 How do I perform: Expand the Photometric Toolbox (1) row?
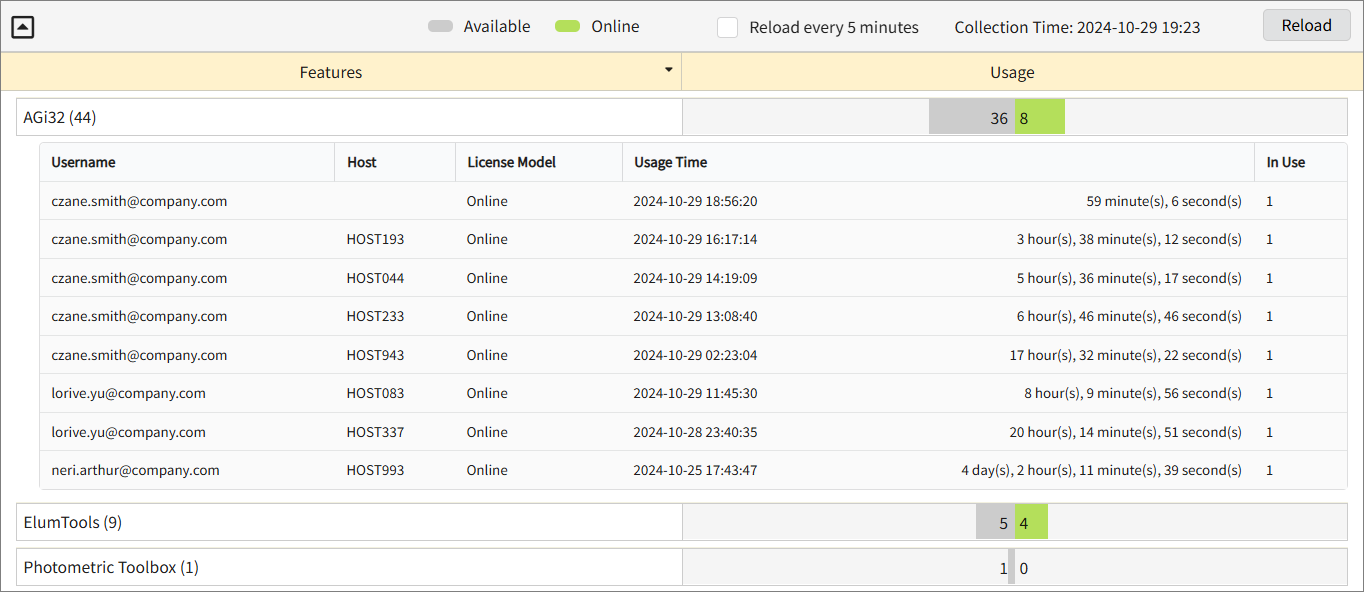(111, 568)
